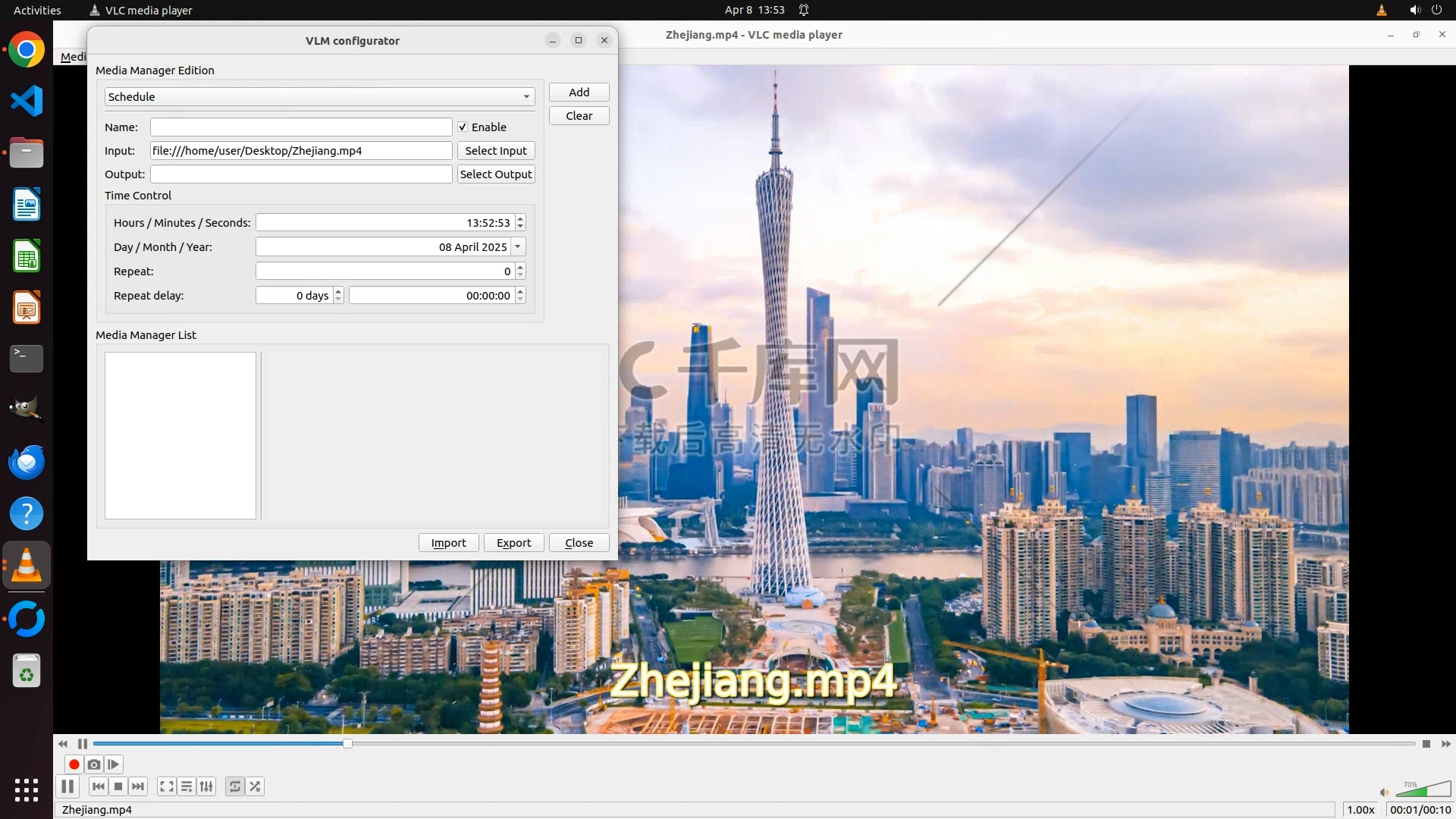Take a snapshot with the camera icon

point(94,764)
